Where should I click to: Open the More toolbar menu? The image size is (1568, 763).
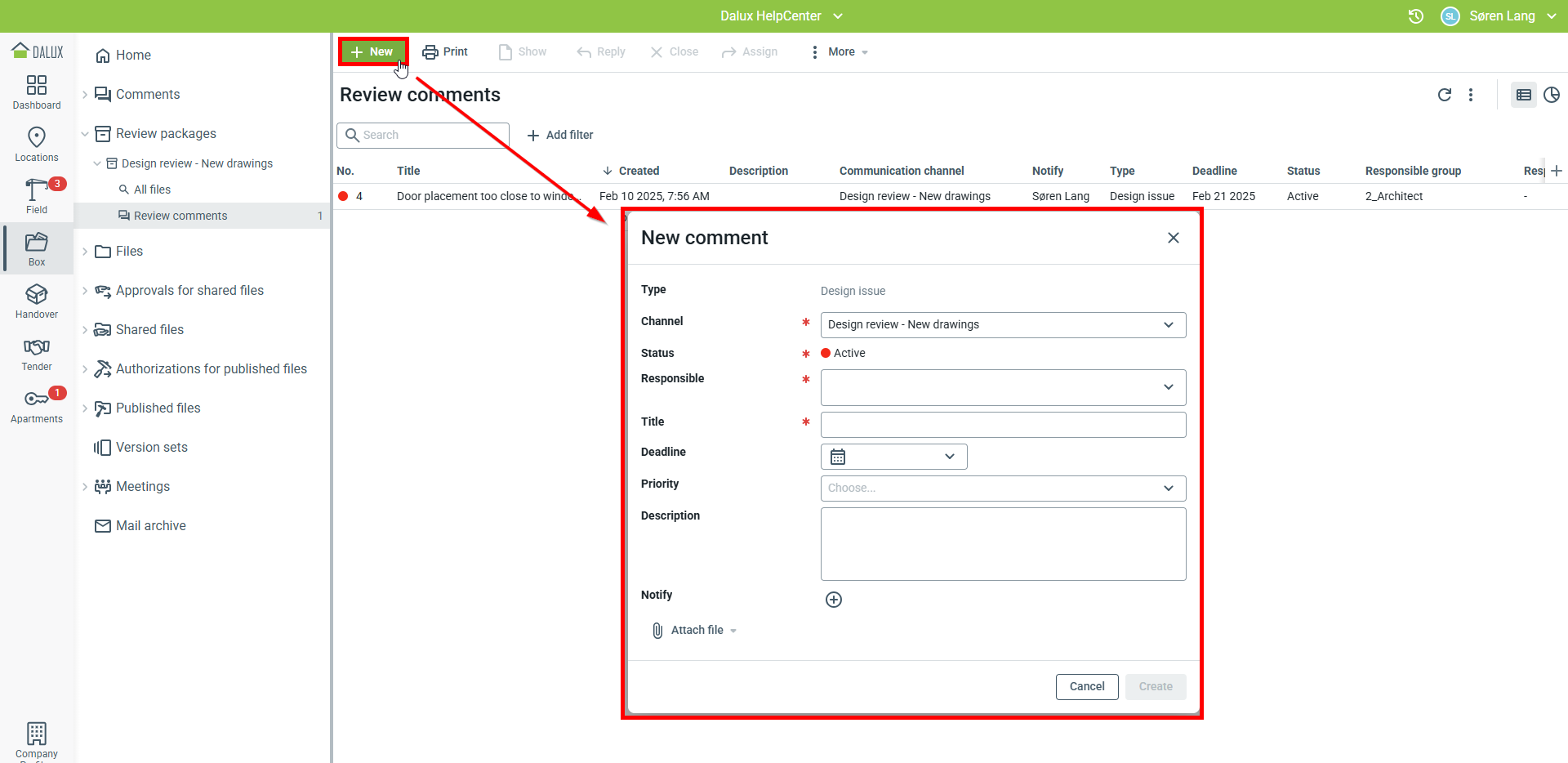840,52
